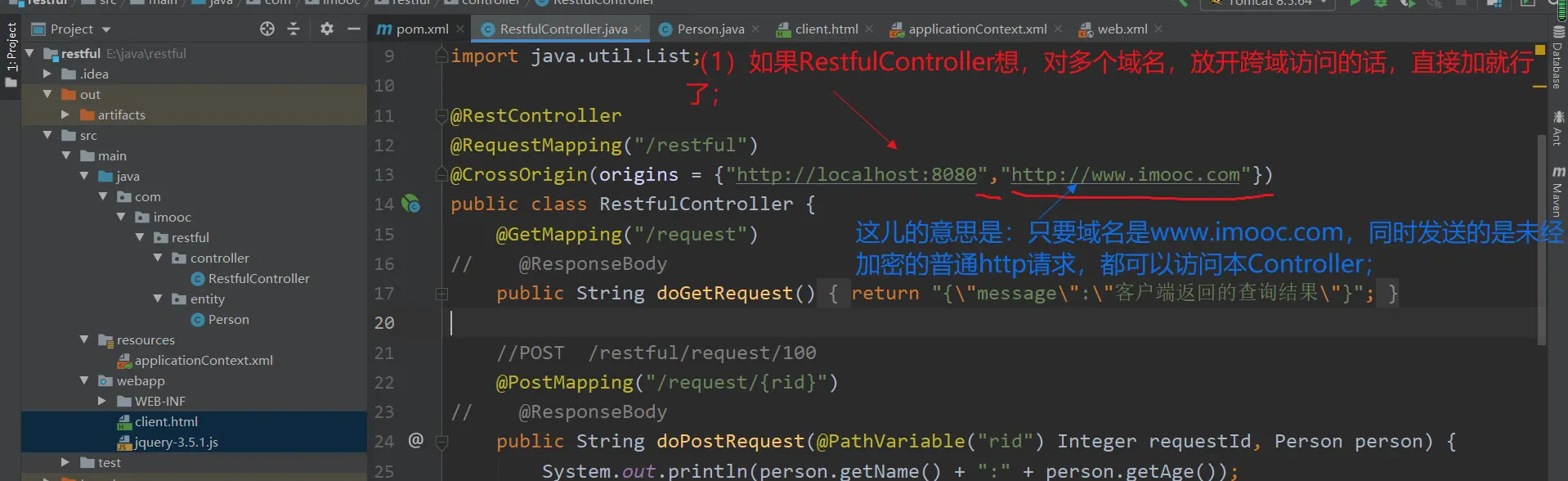Toggle the fold marker at line 9 imports

(441, 56)
